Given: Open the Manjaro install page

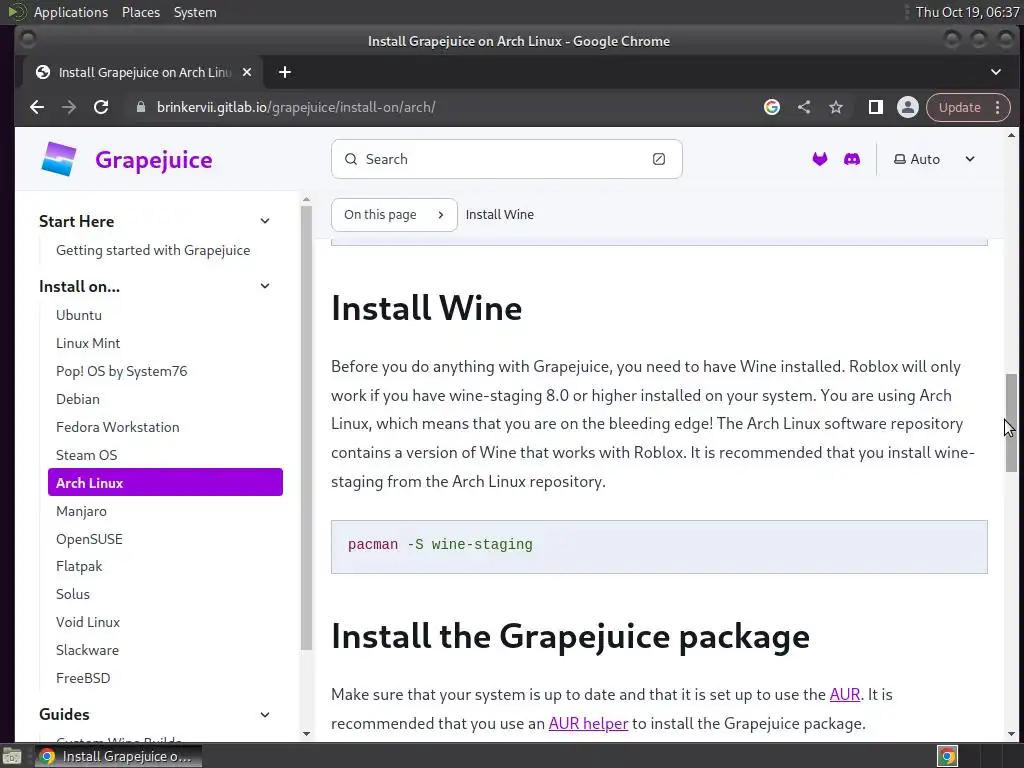Looking at the screenshot, I should (81, 511).
